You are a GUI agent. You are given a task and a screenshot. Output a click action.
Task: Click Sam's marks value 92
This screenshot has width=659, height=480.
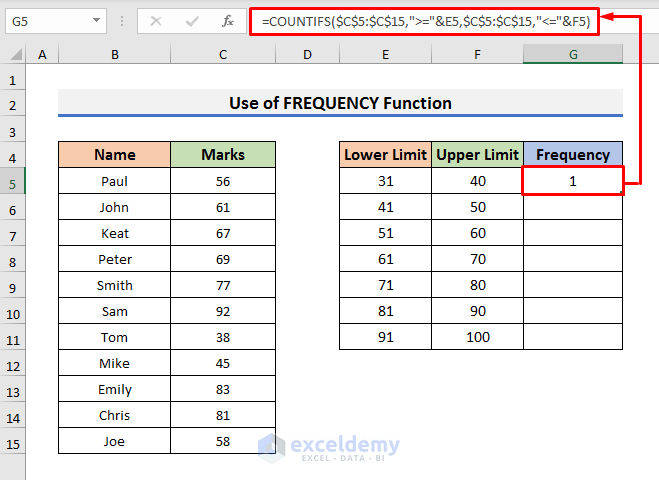click(x=223, y=311)
